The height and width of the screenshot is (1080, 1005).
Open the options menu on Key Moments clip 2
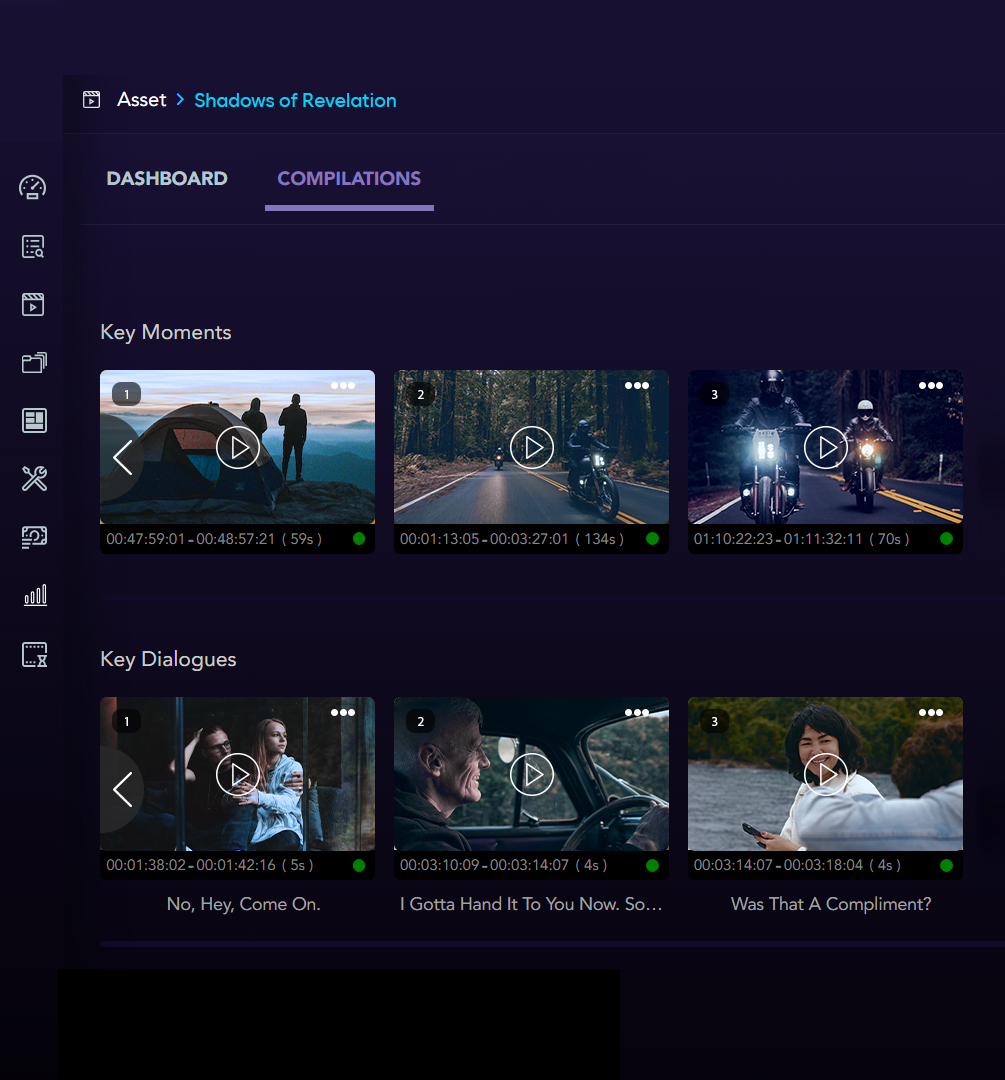point(637,386)
